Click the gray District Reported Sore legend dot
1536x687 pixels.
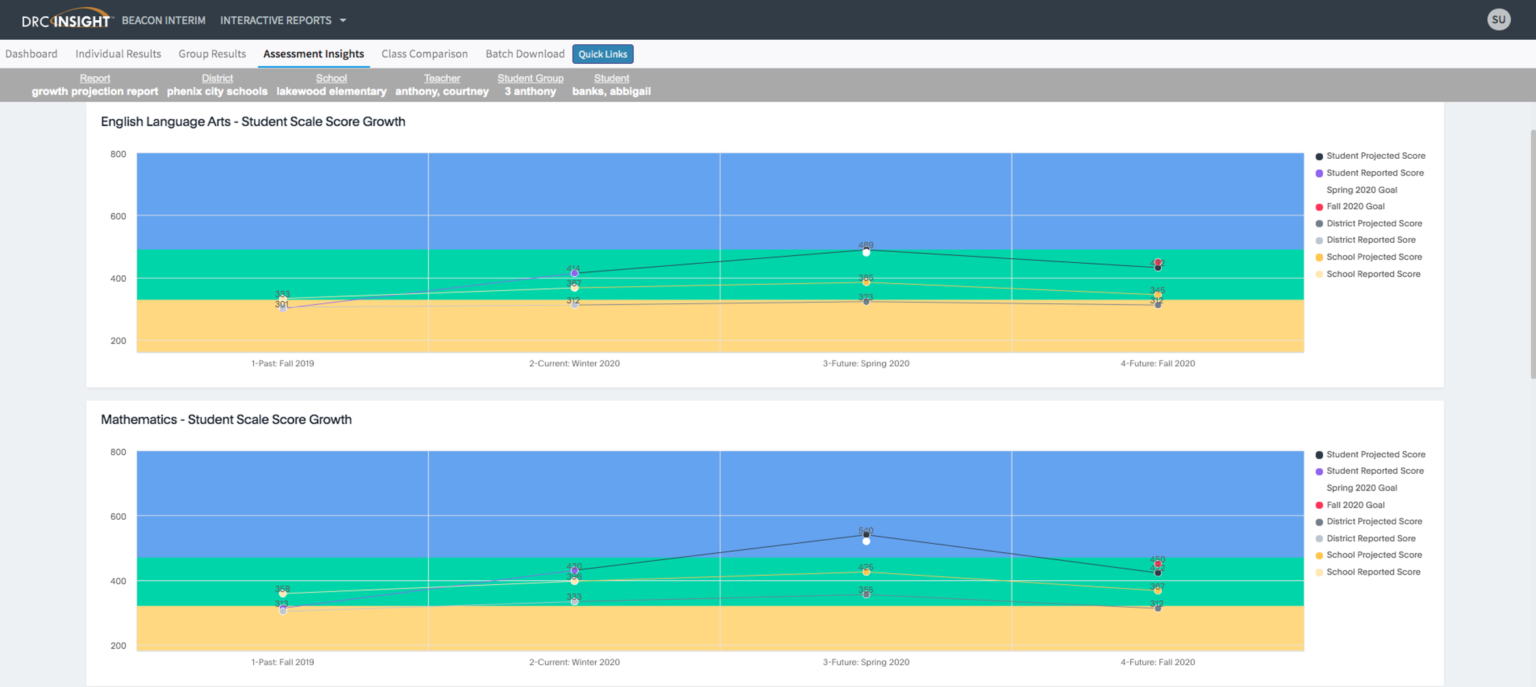1321,240
